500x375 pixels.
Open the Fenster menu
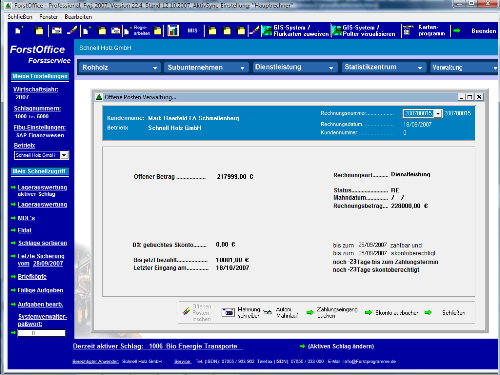(x=48, y=17)
